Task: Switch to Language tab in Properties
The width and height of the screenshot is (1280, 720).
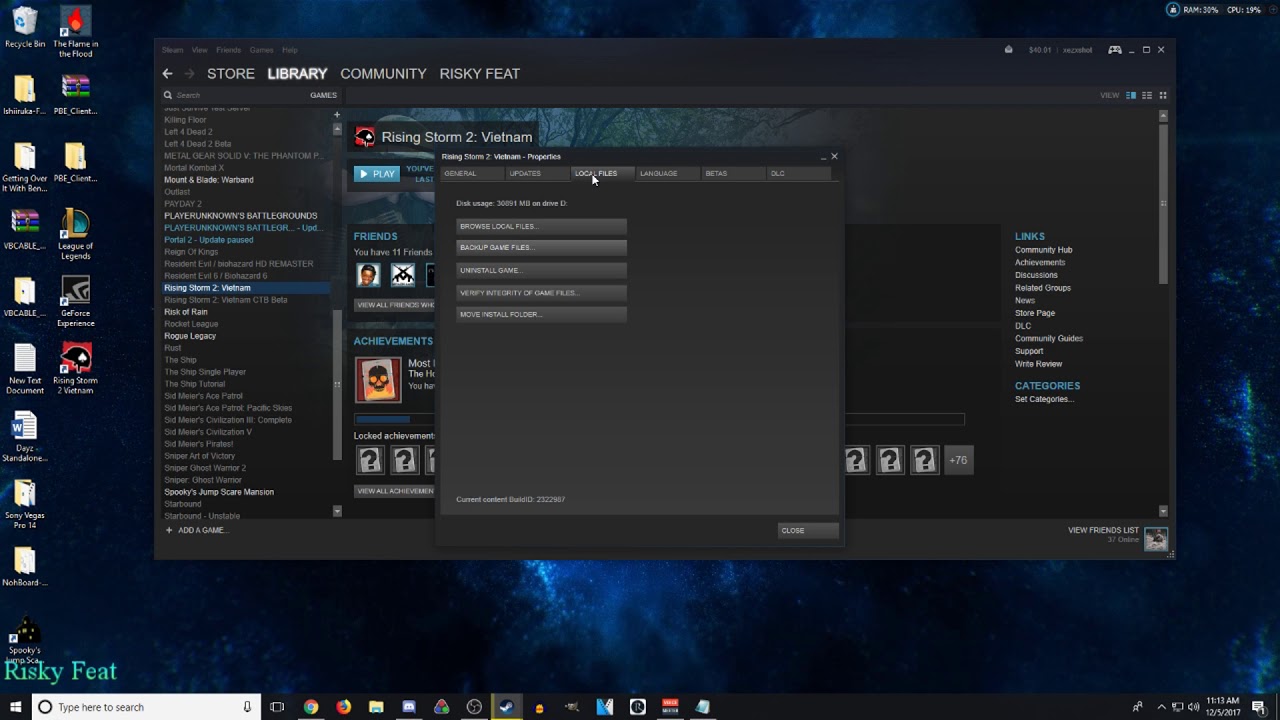Action: tap(668, 174)
